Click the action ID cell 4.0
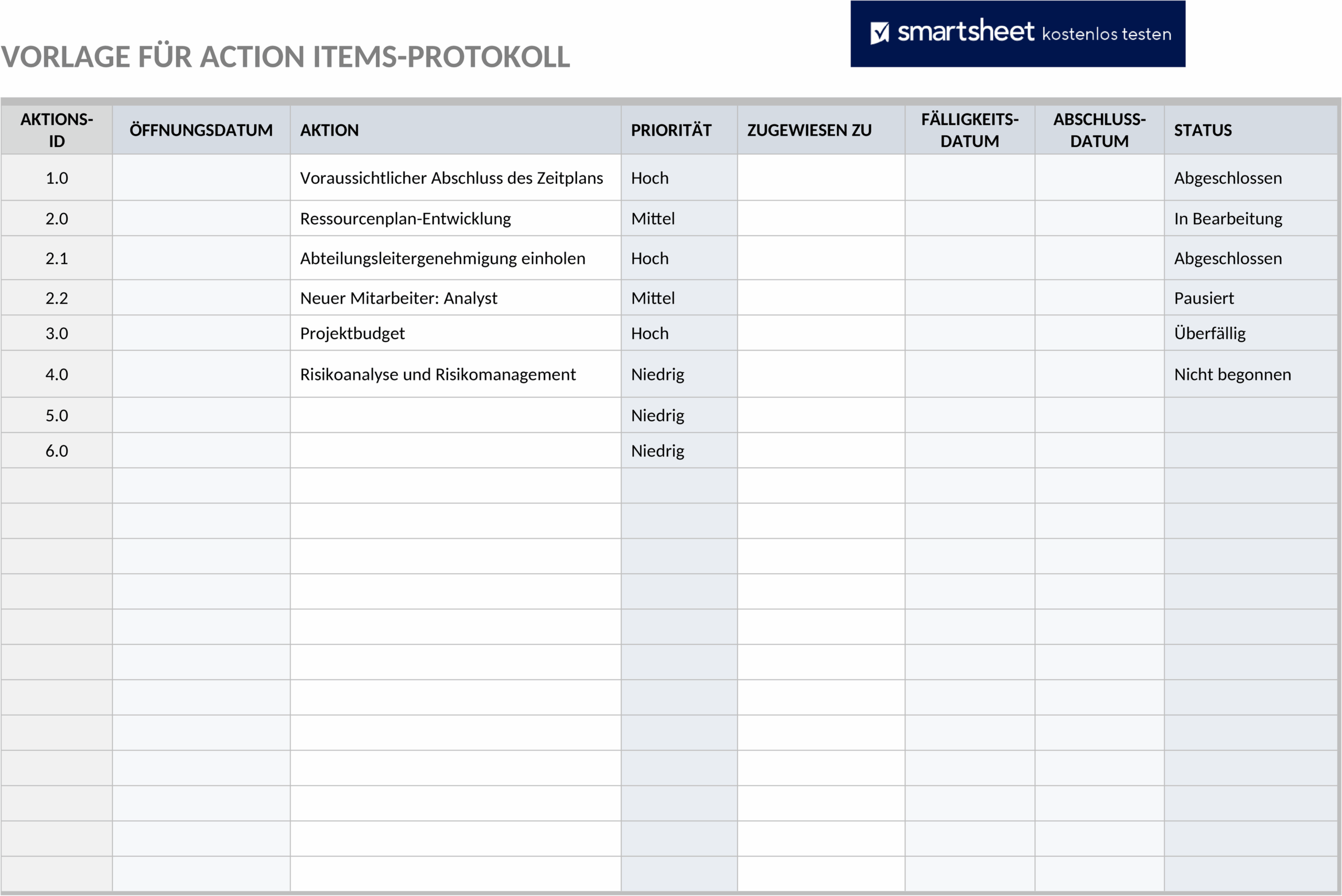 [57, 374]
